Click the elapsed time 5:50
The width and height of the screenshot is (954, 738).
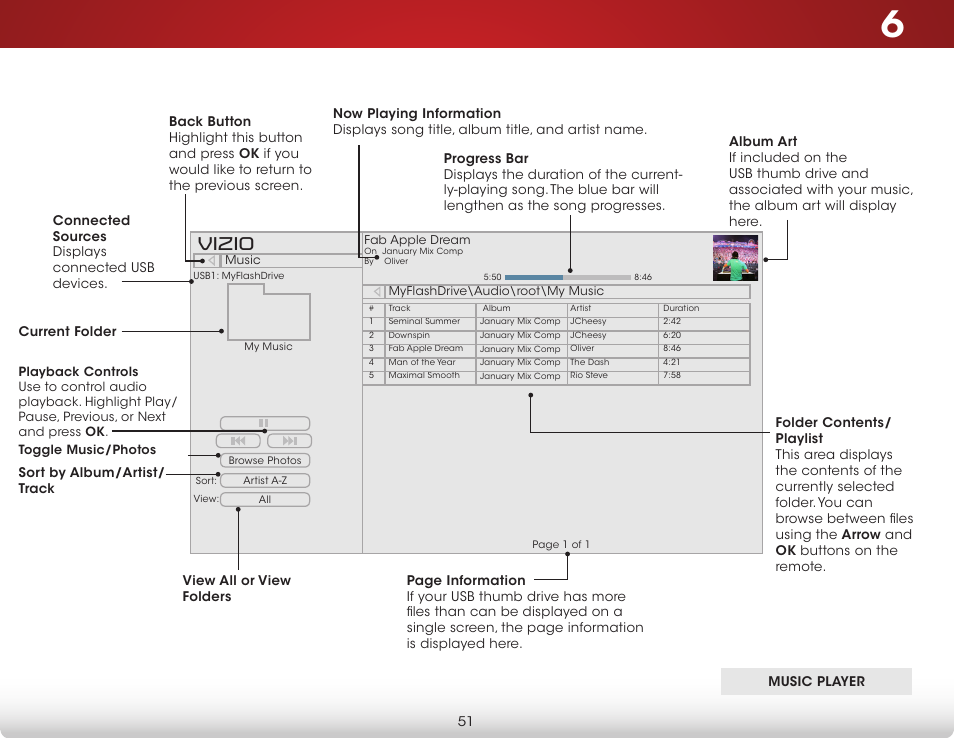(492, 277)
